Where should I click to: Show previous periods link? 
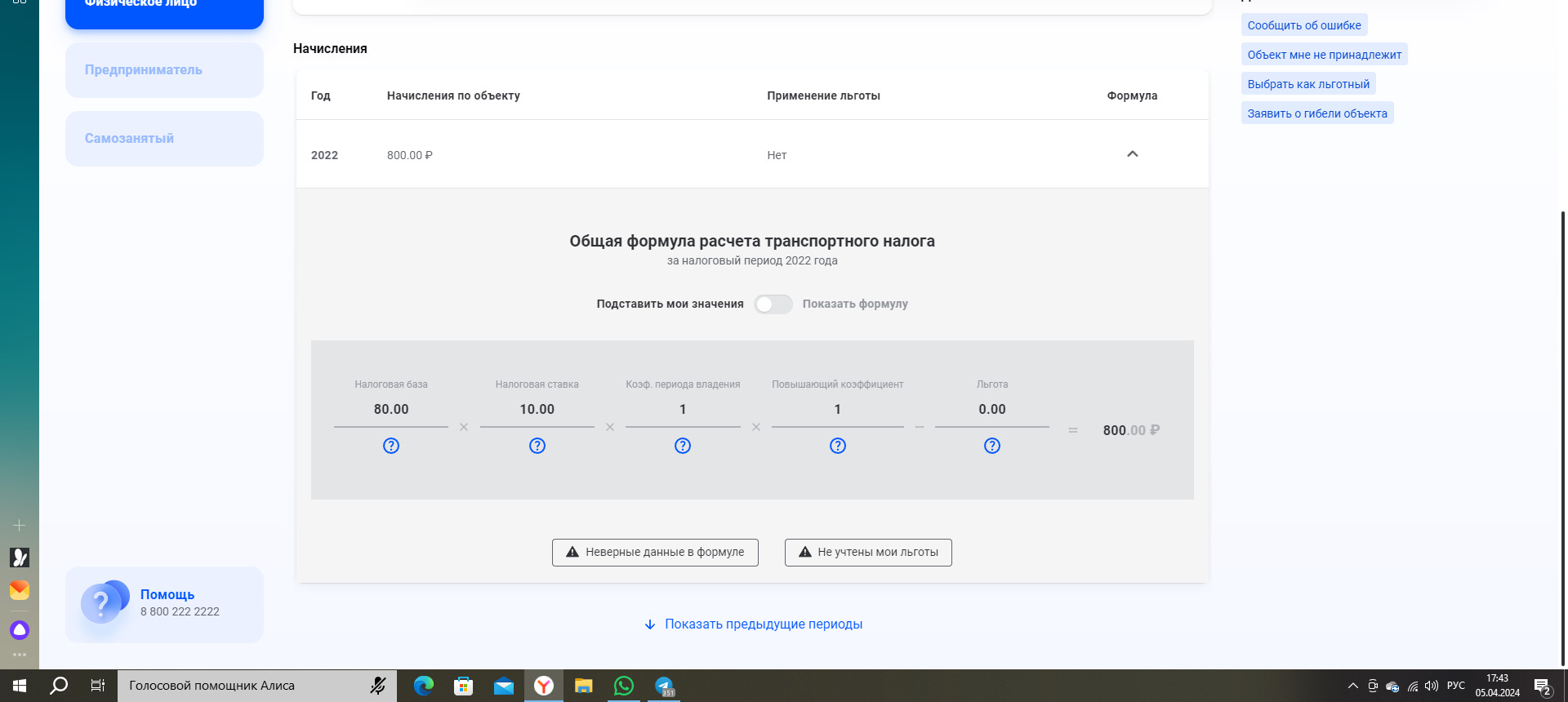753,624
